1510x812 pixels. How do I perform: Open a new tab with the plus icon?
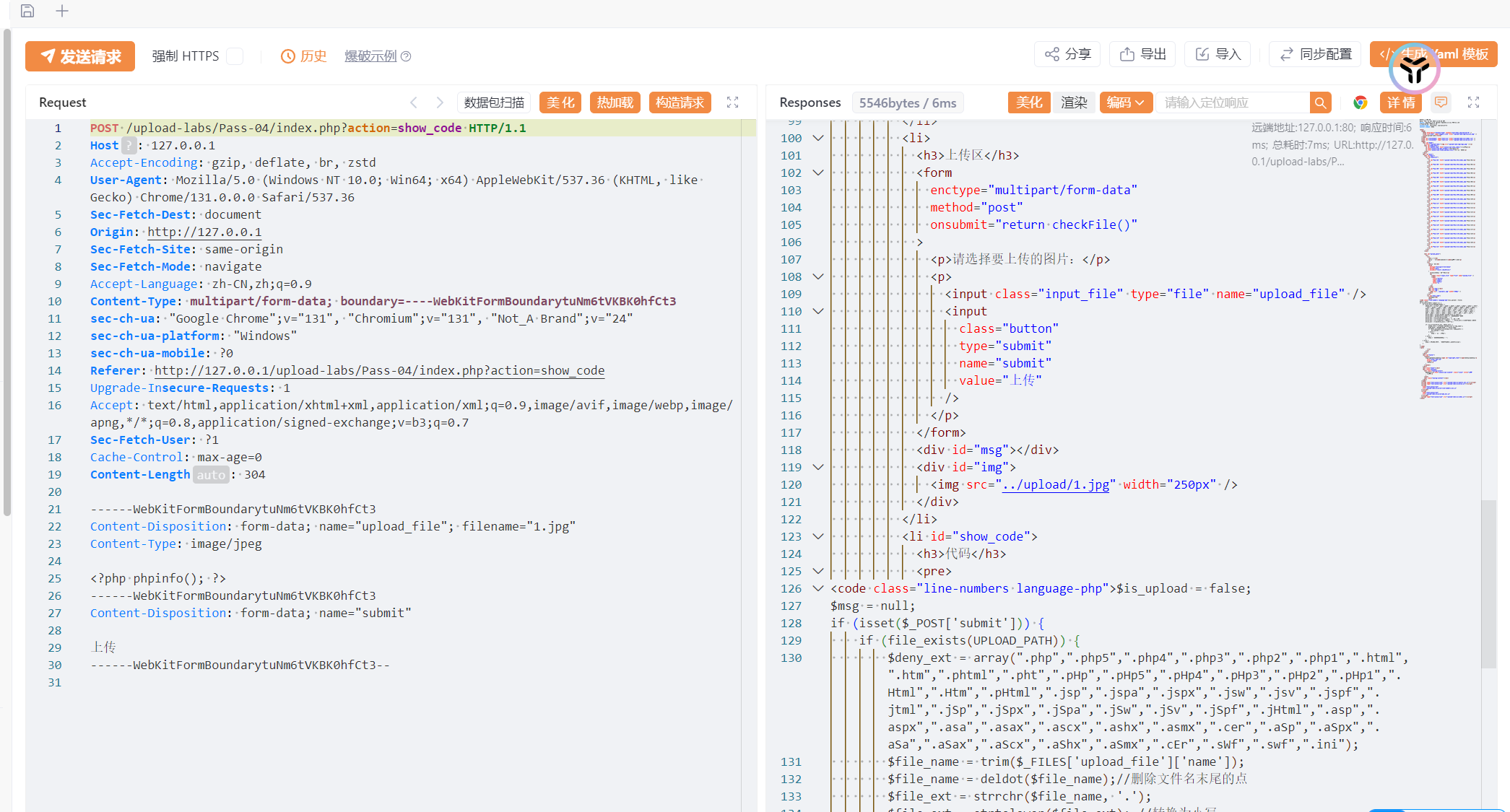[62, 11]
